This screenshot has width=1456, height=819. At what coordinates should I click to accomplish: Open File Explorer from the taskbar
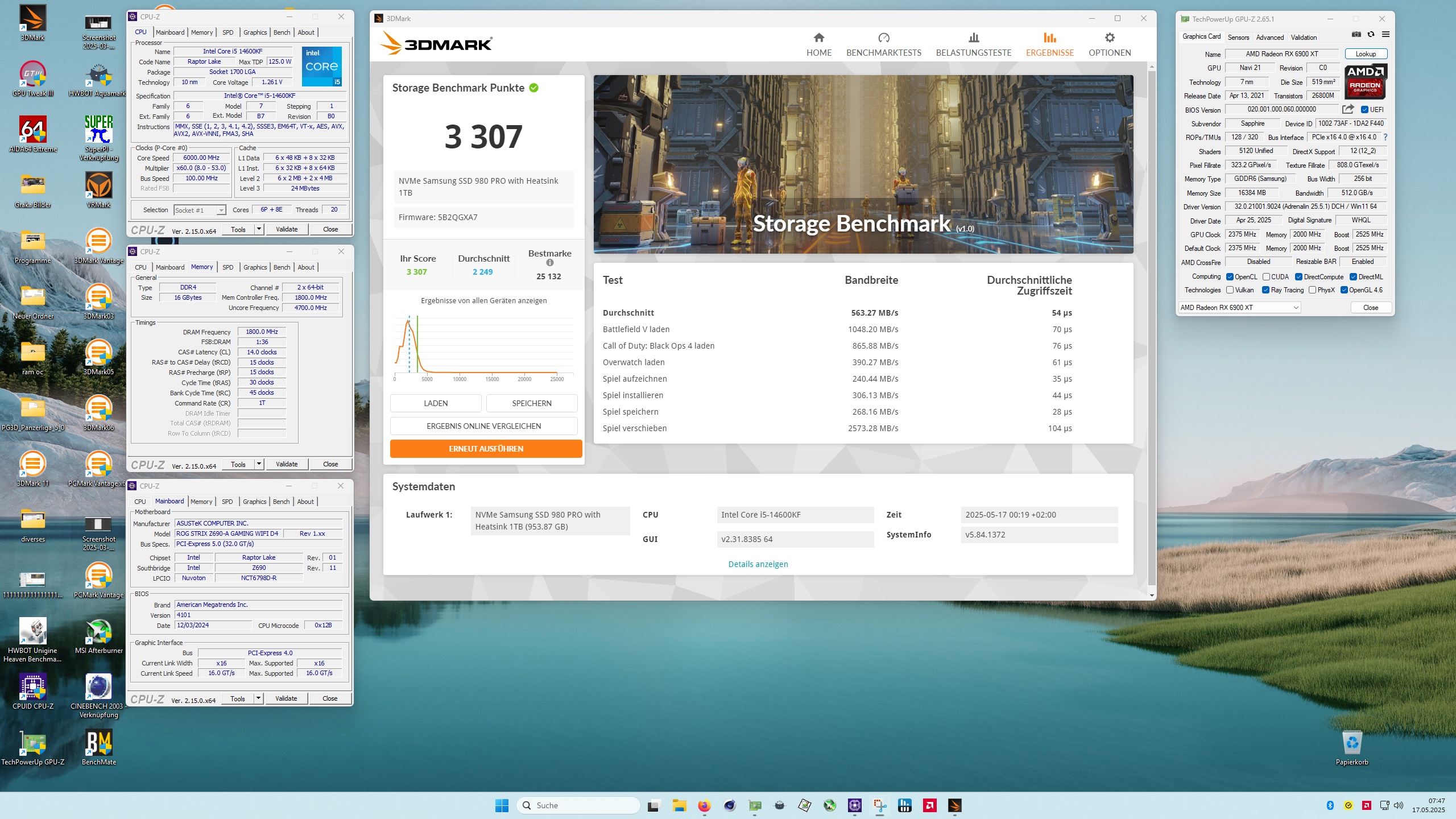[x=679, y=805]
